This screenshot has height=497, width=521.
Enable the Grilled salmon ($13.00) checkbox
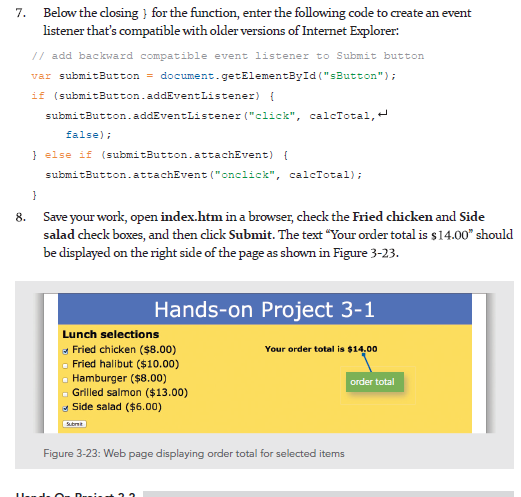point(65,394)
